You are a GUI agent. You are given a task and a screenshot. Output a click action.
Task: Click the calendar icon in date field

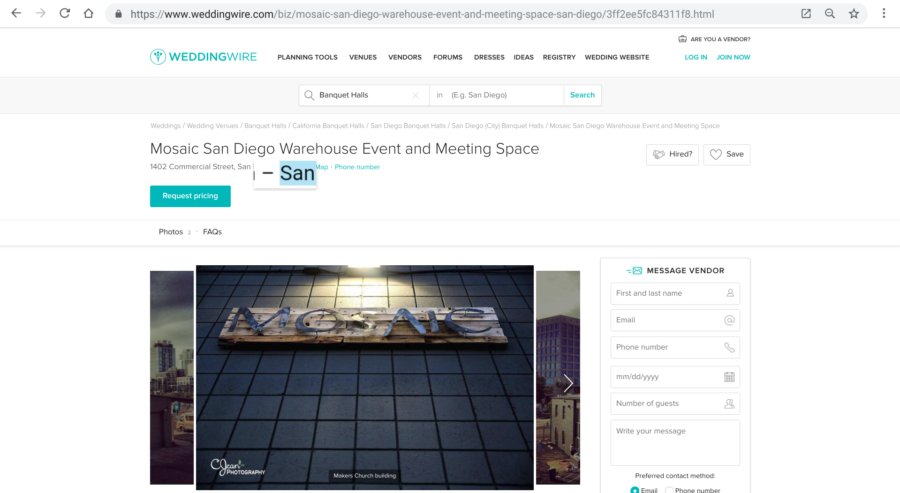pos(729,377)
